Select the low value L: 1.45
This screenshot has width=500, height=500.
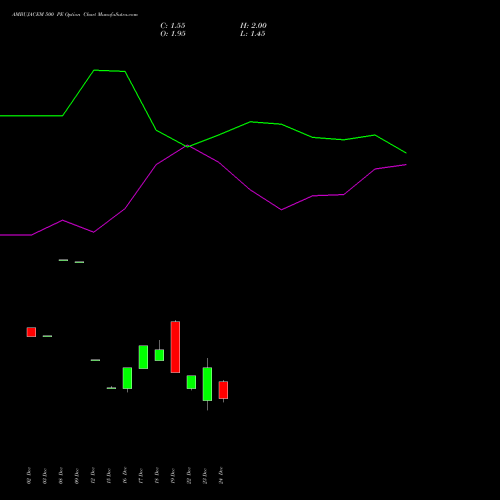(253, 34)
